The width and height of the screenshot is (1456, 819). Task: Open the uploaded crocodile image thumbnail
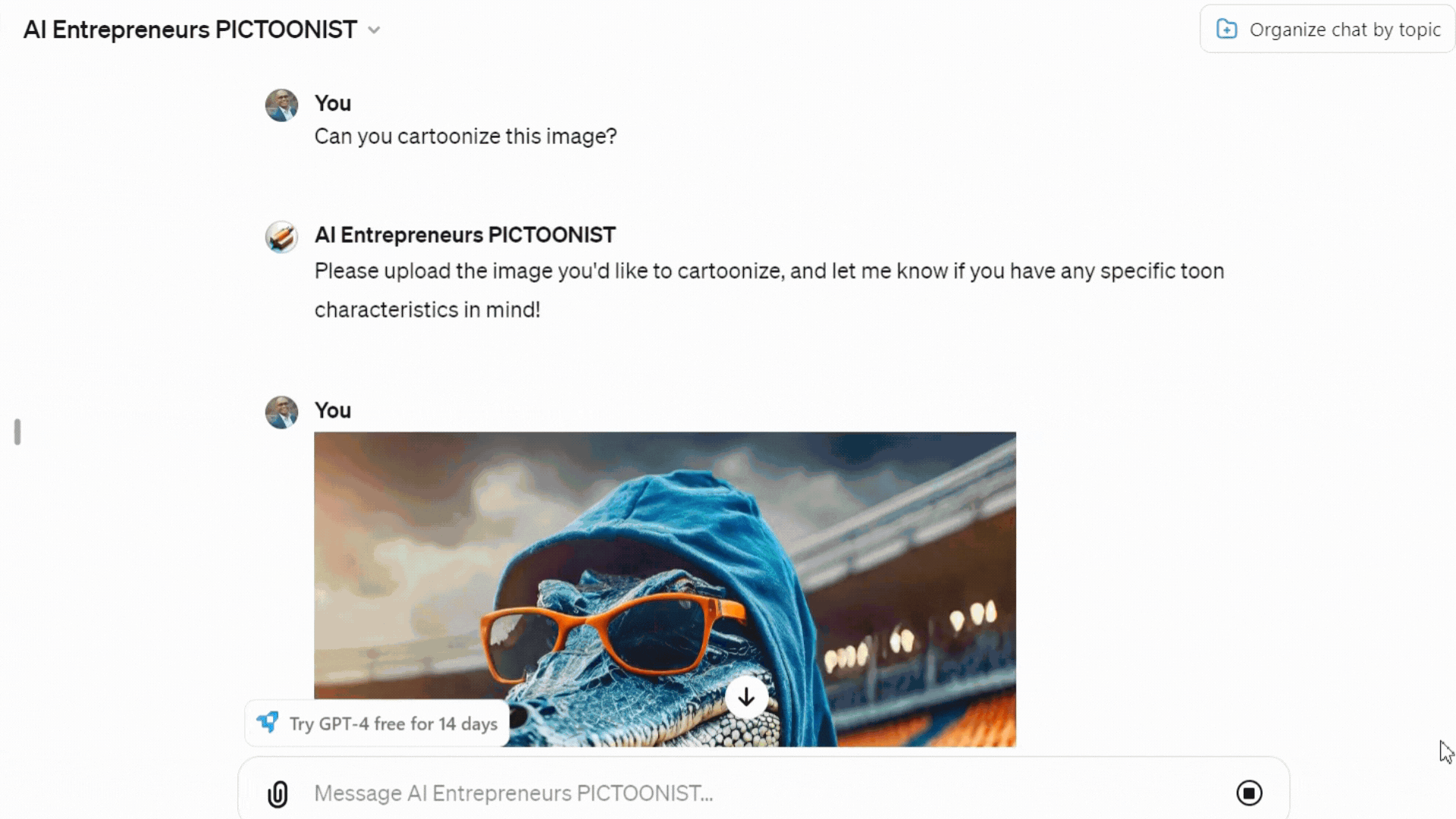(665, 589)
